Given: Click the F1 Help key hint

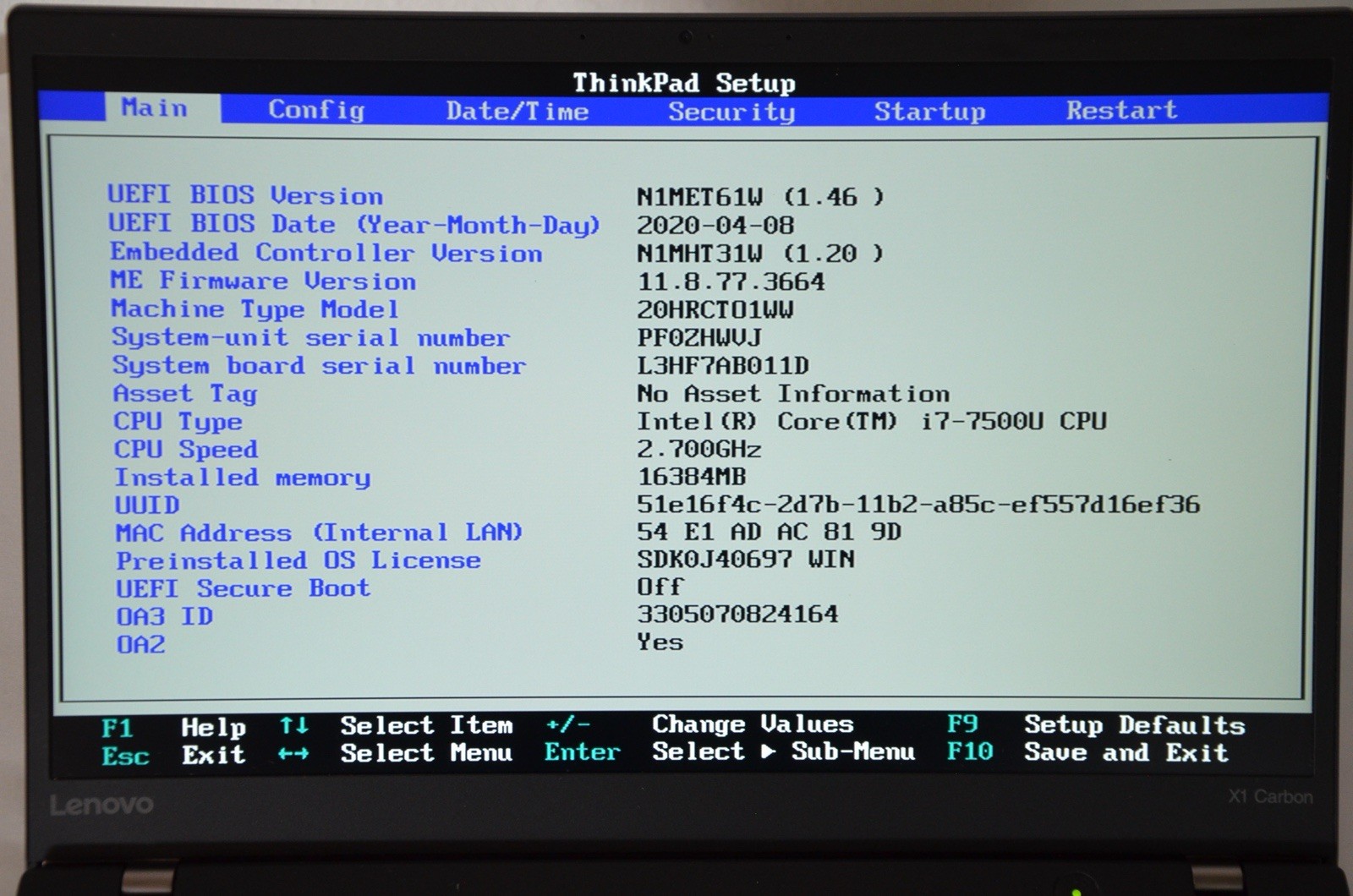Looking at the screenshot, I should pos(173,727).
